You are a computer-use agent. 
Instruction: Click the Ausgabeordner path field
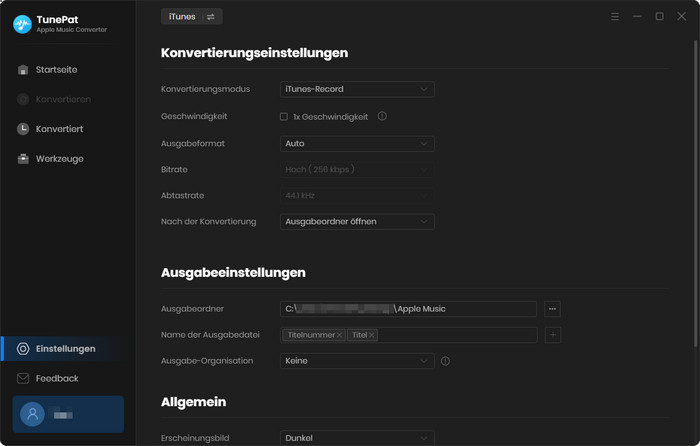[408, 309]
